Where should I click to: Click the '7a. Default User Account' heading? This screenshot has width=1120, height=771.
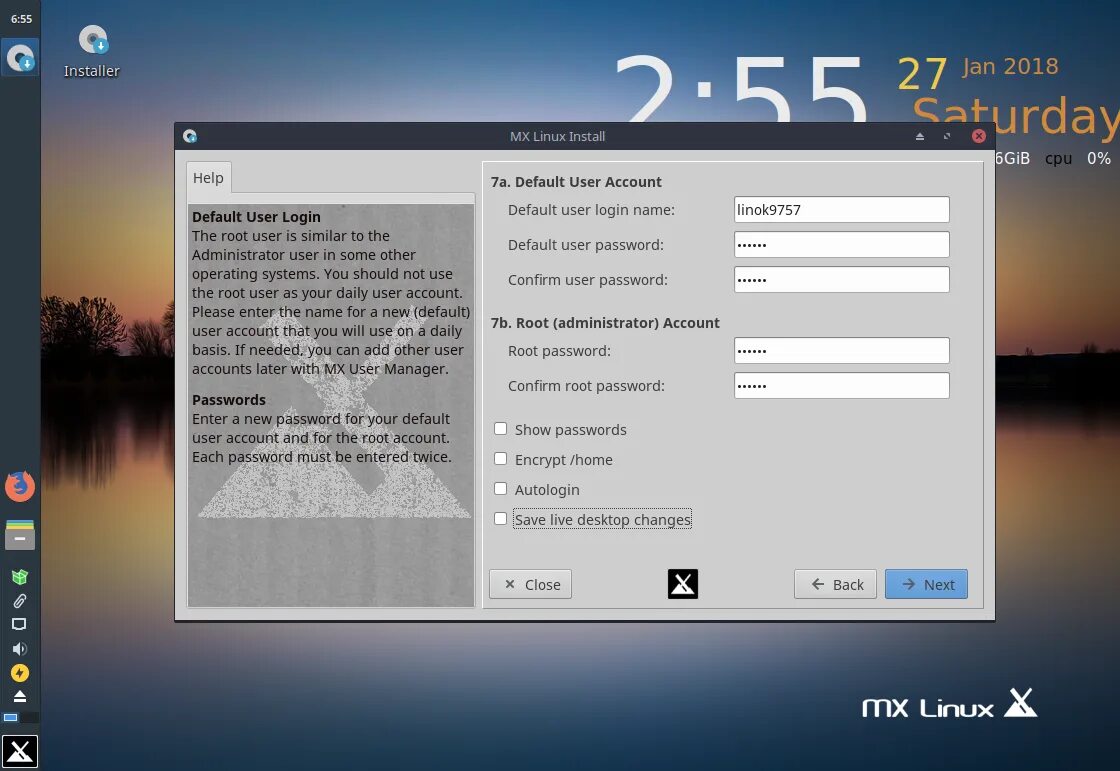576,182
